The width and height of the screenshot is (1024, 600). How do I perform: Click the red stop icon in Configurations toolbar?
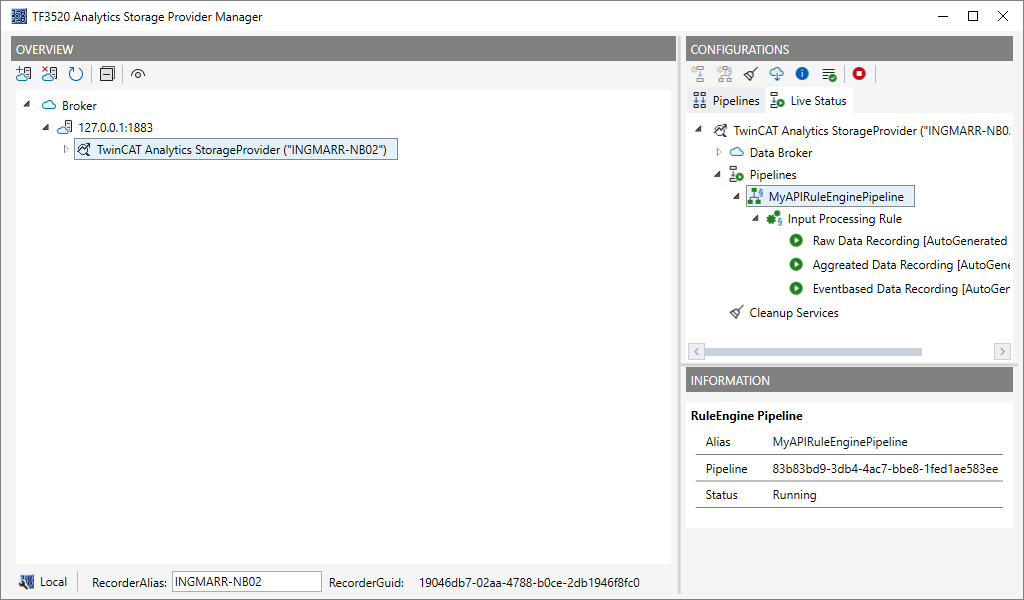[x=859, y=74]
